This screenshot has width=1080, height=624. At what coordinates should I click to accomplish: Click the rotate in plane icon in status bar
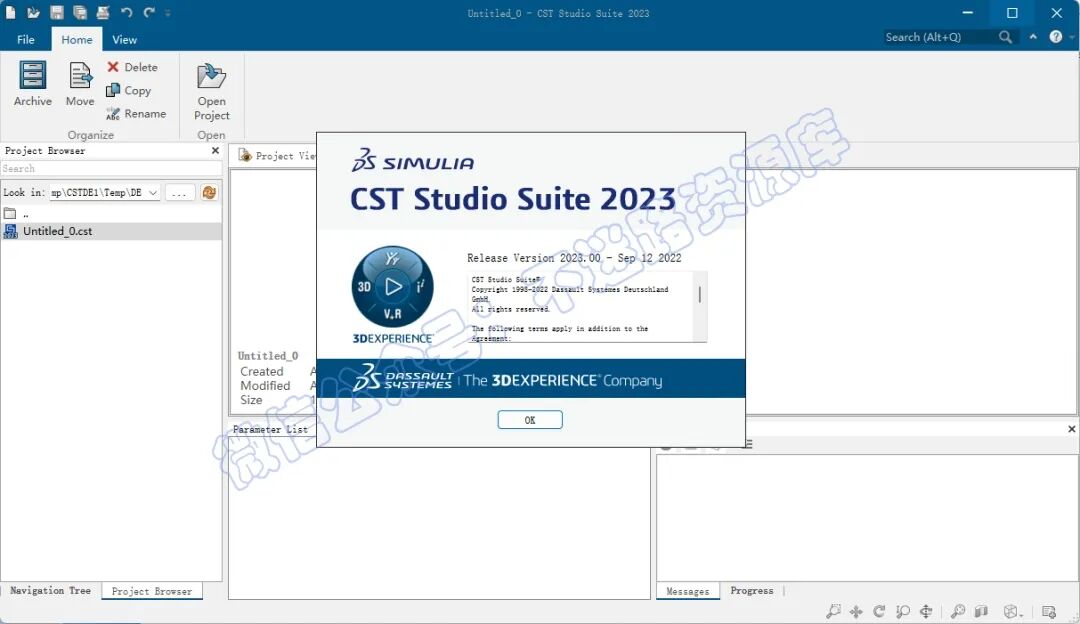926,611
